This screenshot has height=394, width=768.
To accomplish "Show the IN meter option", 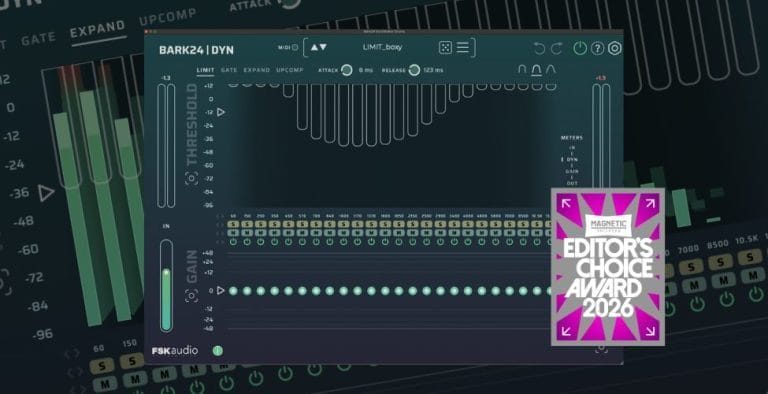I will tap(572, 148).
